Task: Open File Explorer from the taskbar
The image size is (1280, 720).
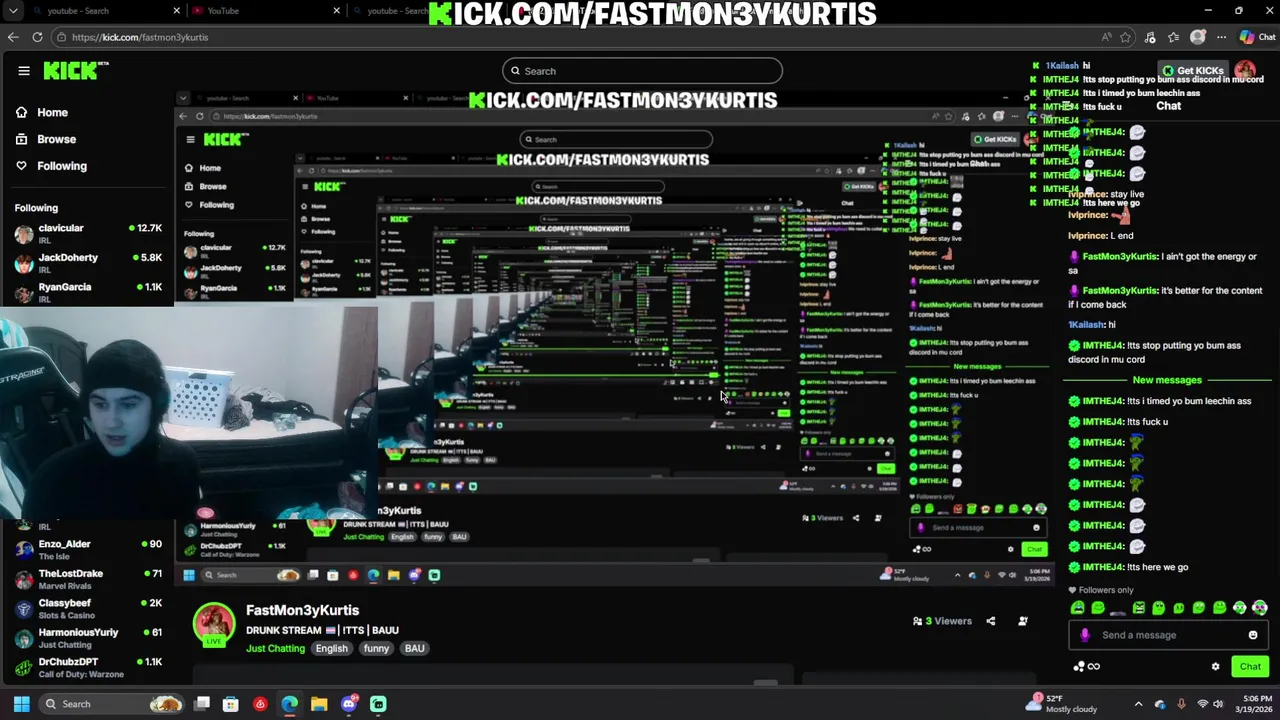Action: [x=319, y=704]
